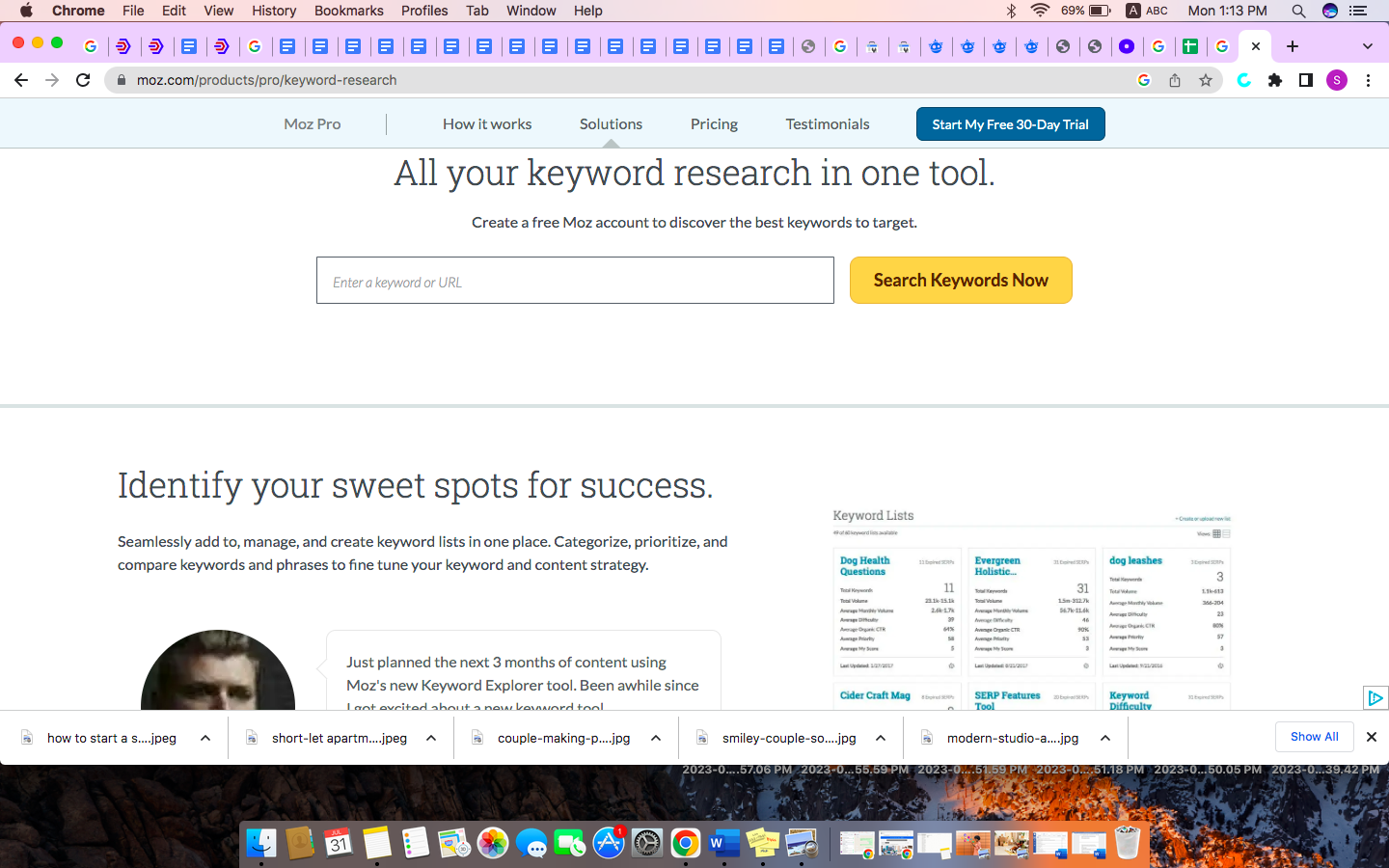Open FaceTime in the Dock
The image size is (1389, 868).
570,843
